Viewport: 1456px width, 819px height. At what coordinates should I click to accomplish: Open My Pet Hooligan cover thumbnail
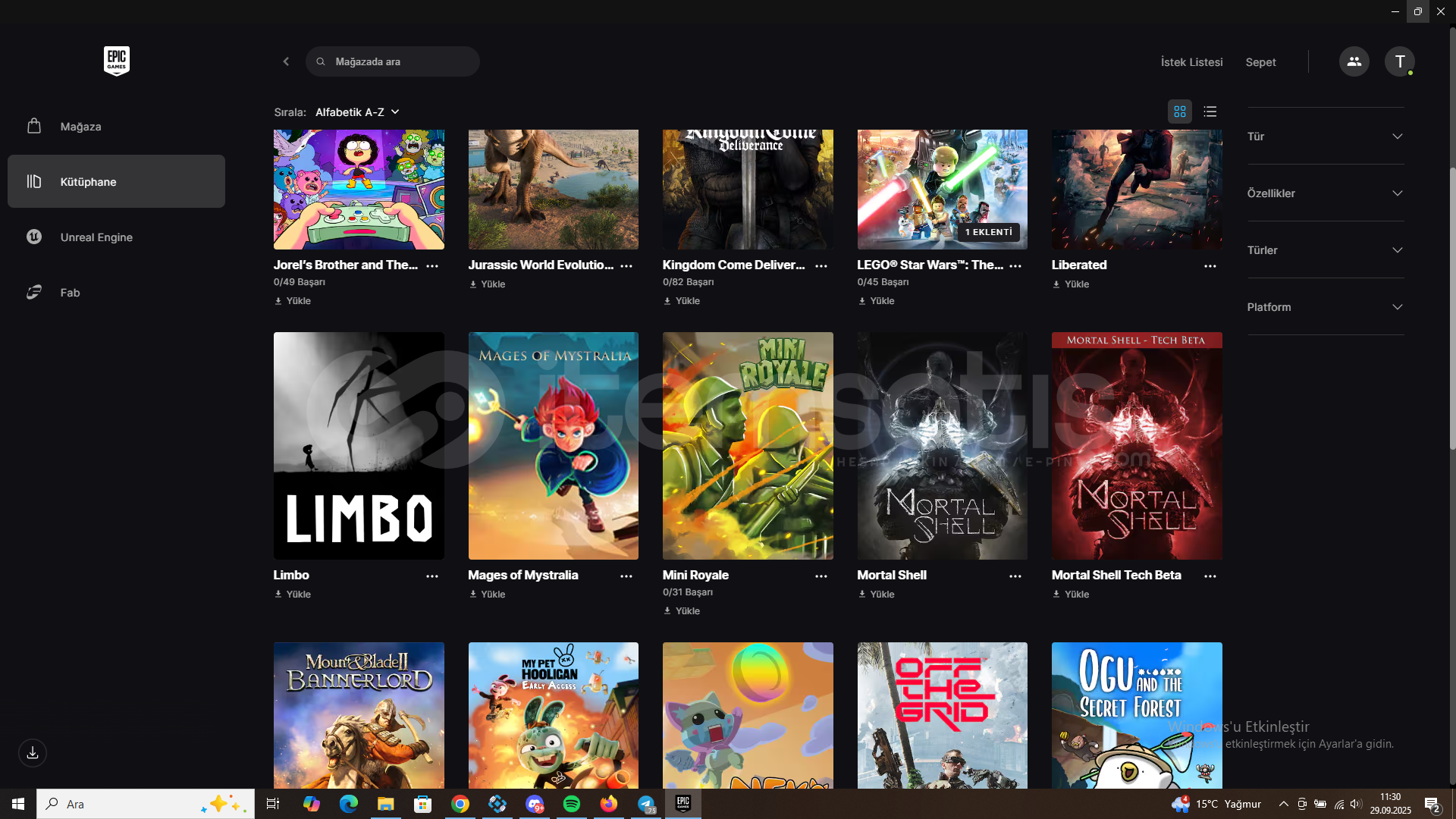pyautogui.click(x=554, y=716)
